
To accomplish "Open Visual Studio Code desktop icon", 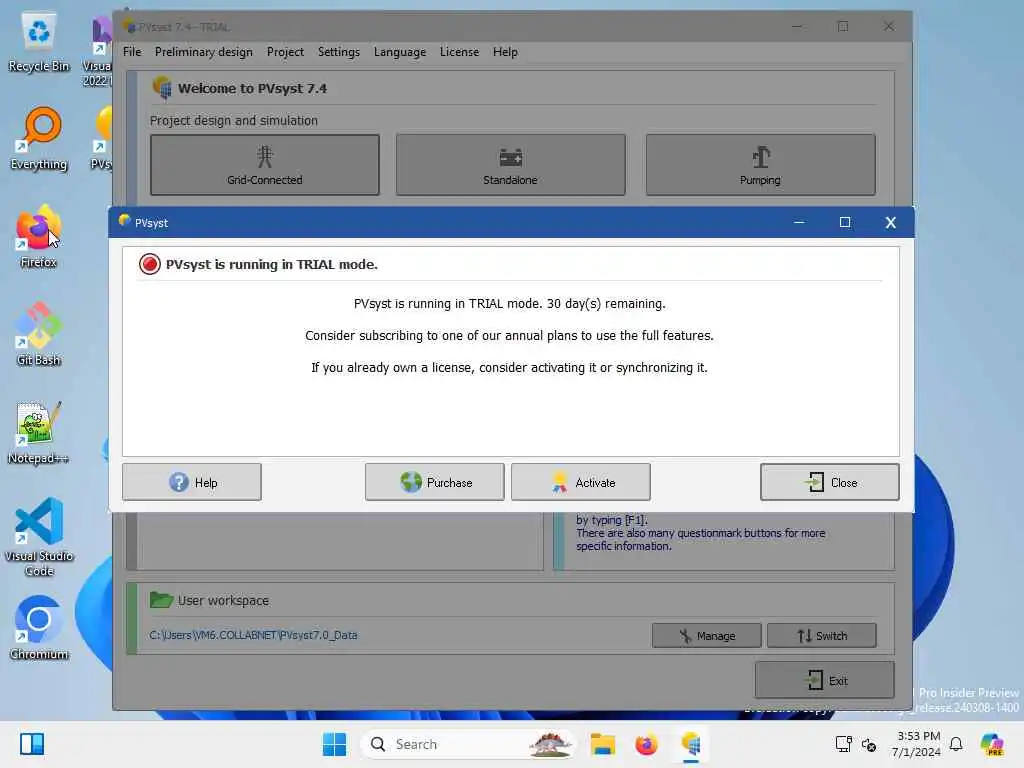I will click(x=39, y=537).
